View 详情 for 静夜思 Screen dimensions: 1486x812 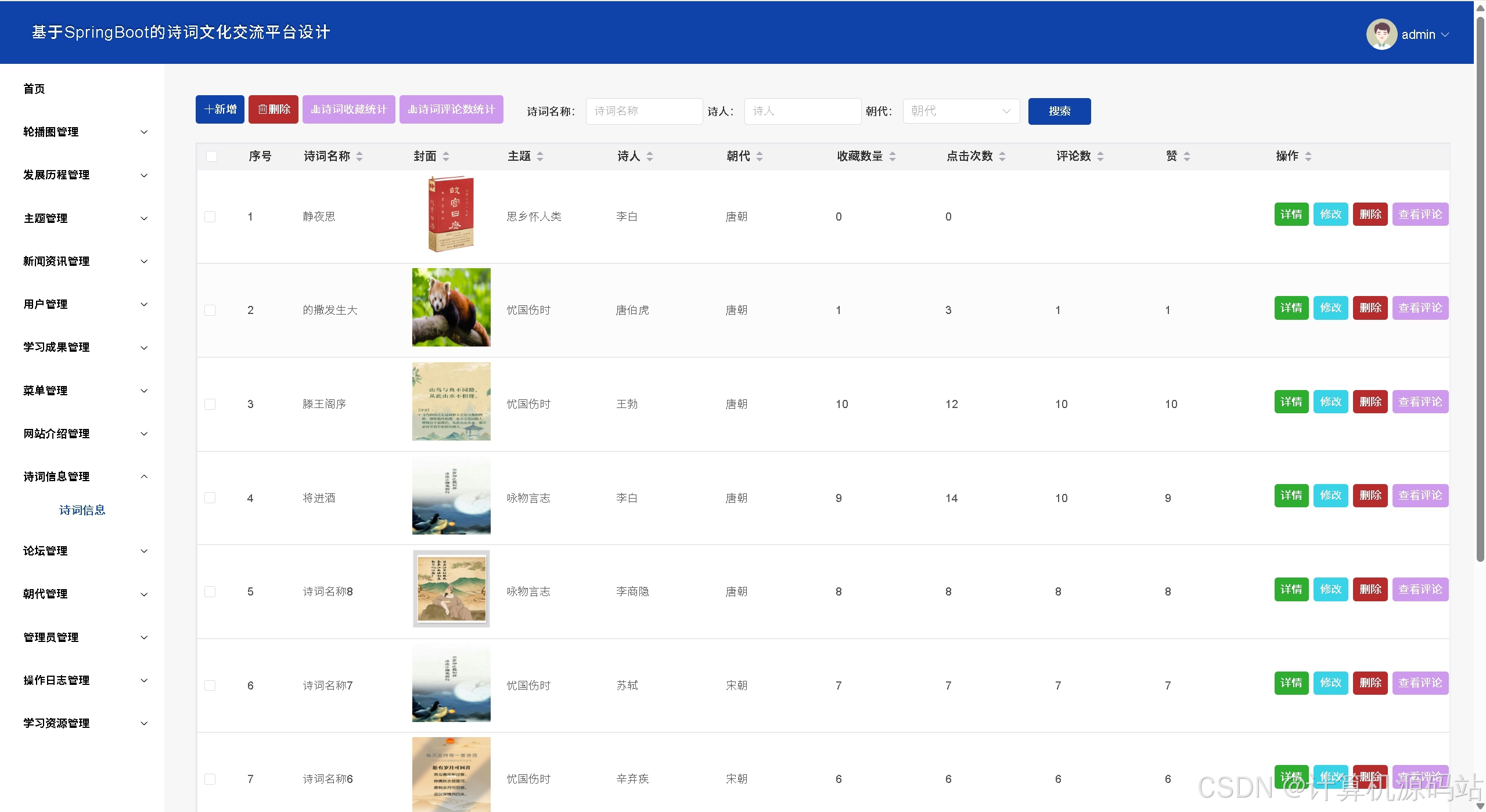[x=1291, y=214]
